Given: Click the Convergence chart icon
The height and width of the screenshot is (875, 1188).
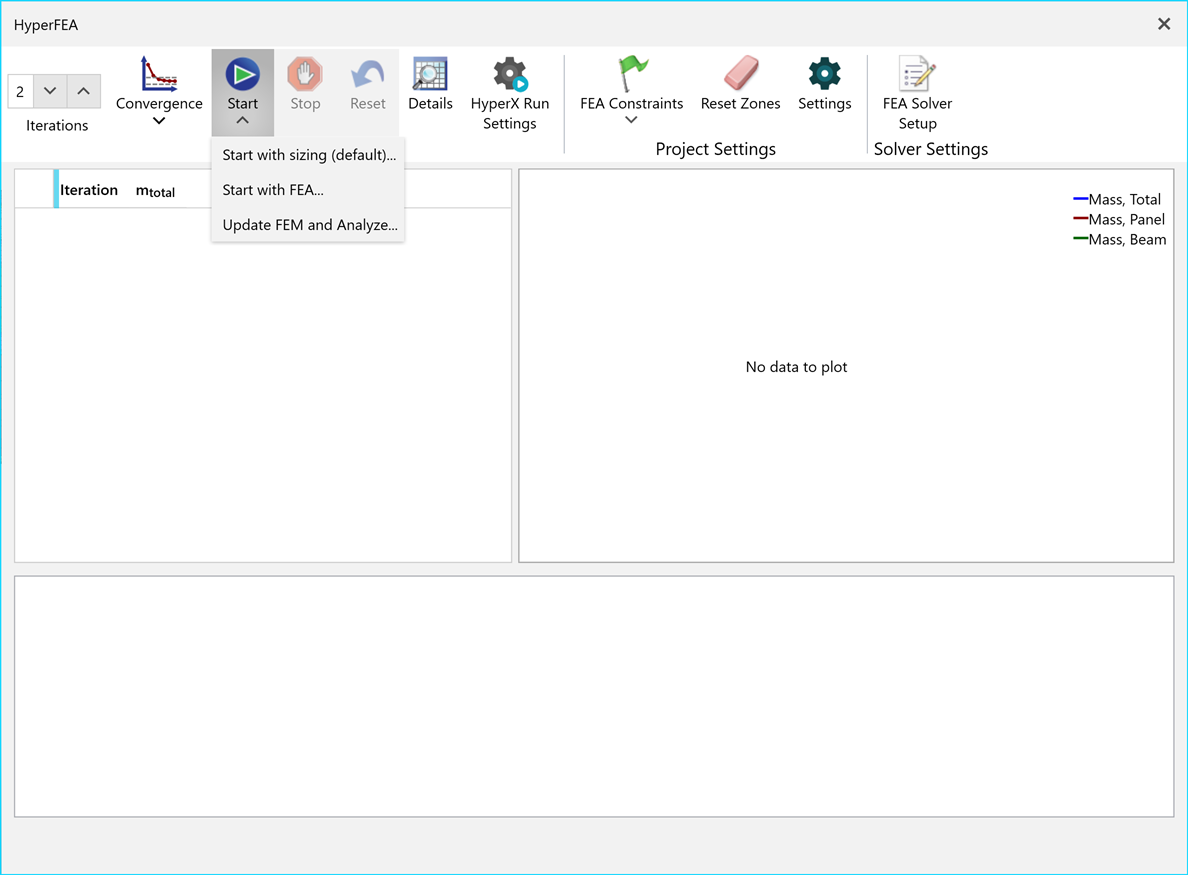Looking at the screenshot, I should [159, 74].
